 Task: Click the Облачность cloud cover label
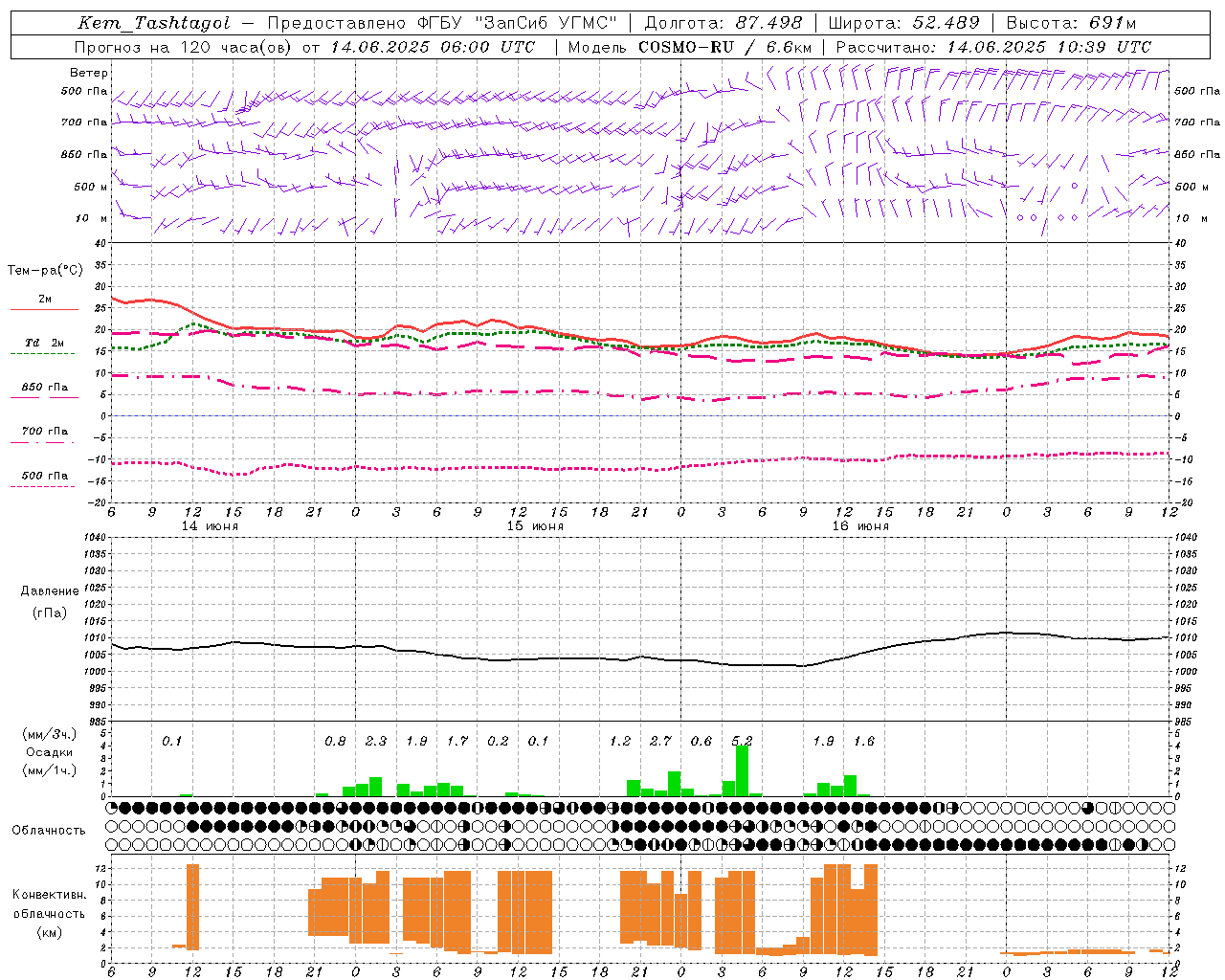(49, 831)
